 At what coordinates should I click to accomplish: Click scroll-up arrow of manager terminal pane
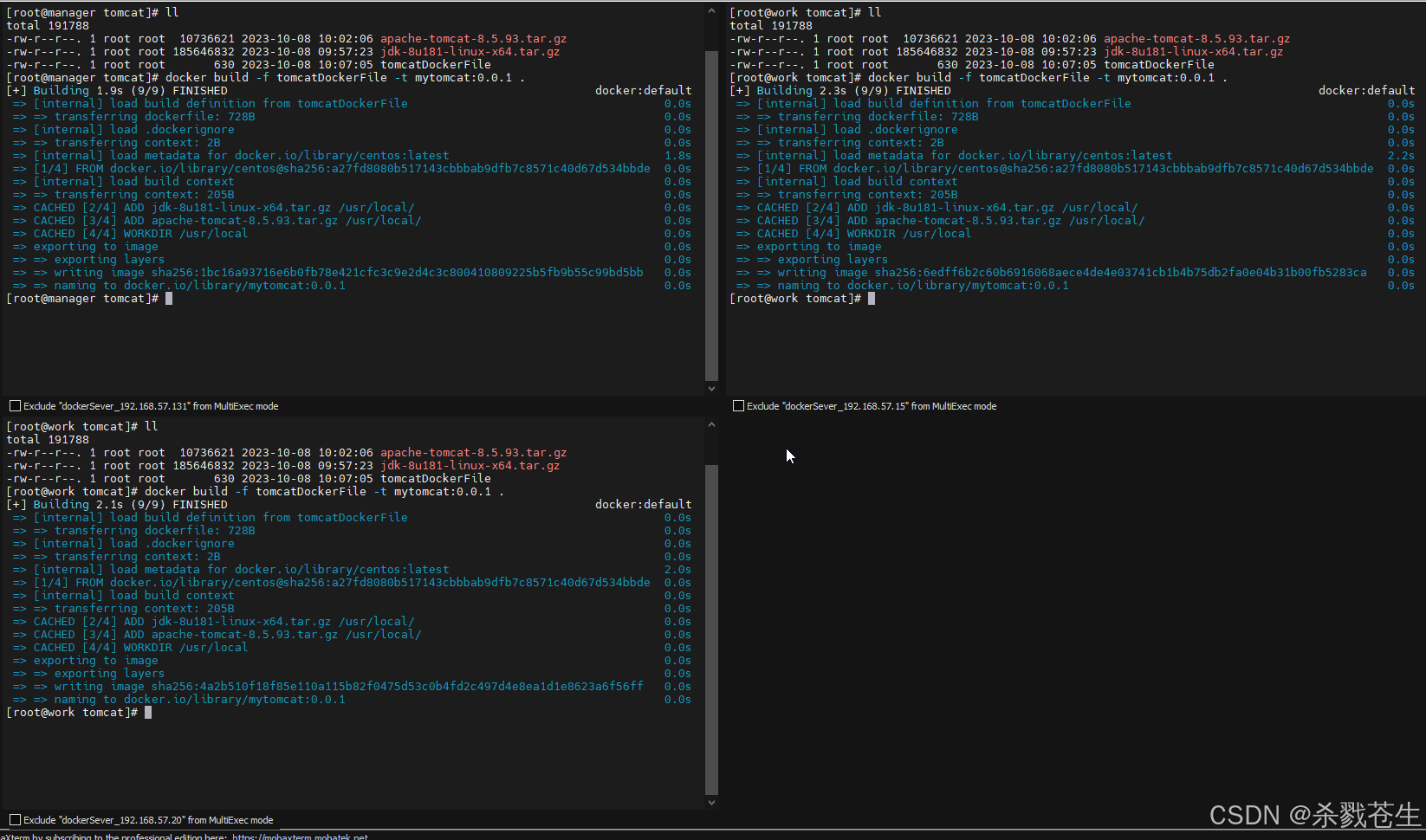pos(711,11)
